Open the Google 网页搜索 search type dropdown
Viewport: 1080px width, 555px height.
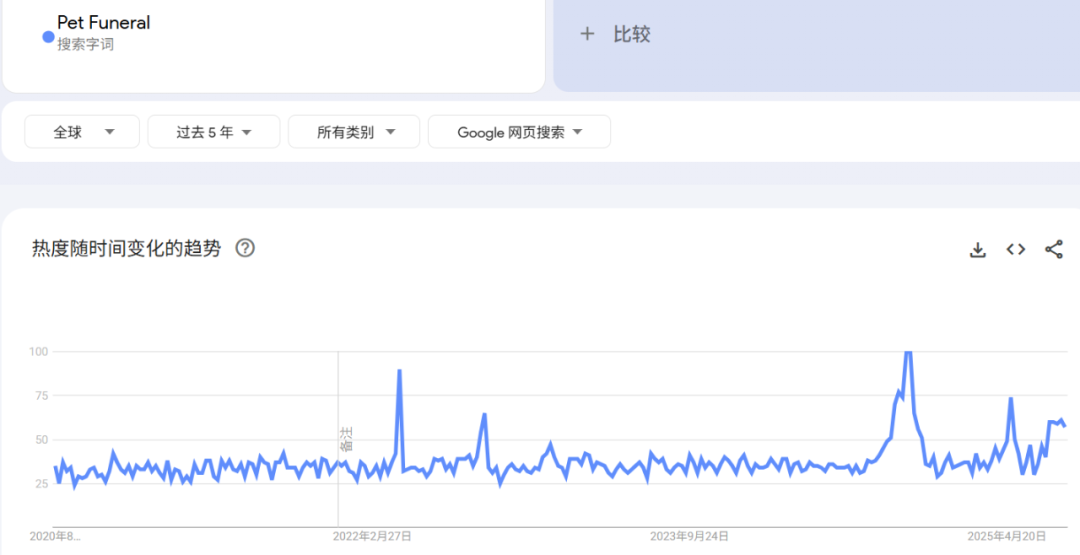tap(519, 132)
